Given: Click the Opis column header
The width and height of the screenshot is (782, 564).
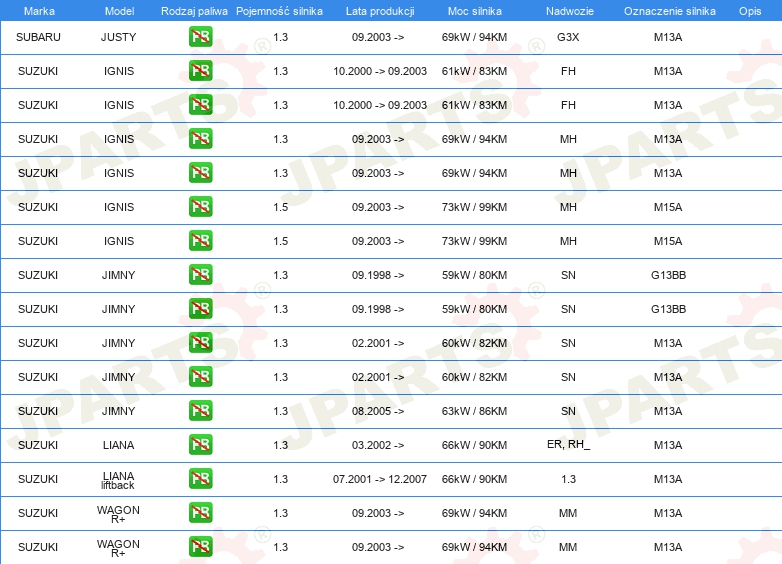Looking at the screenshot, I should click(750, 11).
